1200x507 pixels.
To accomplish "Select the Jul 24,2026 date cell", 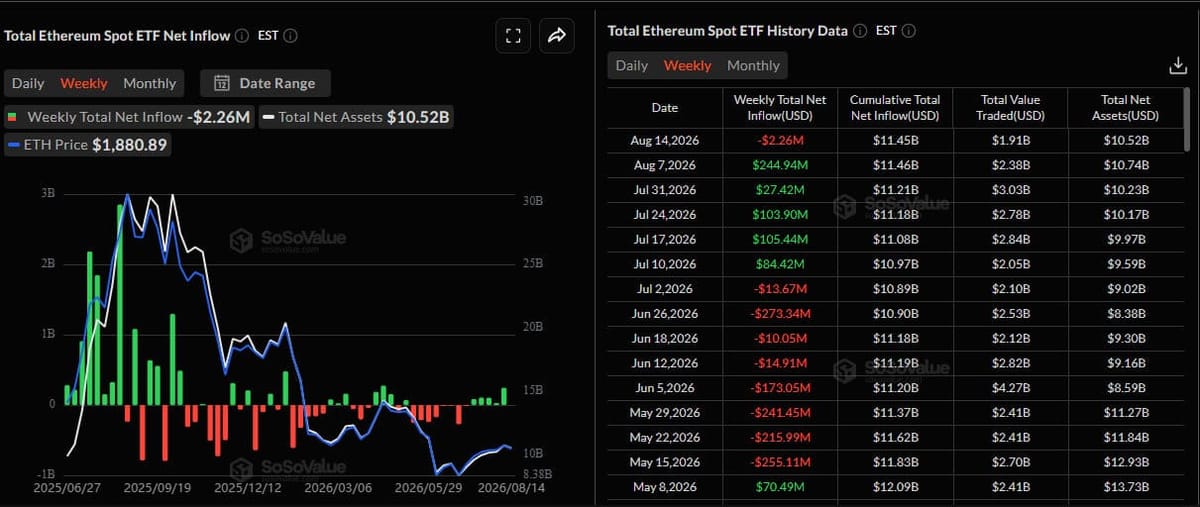I will pyautogui.click(x=665, y=214).
